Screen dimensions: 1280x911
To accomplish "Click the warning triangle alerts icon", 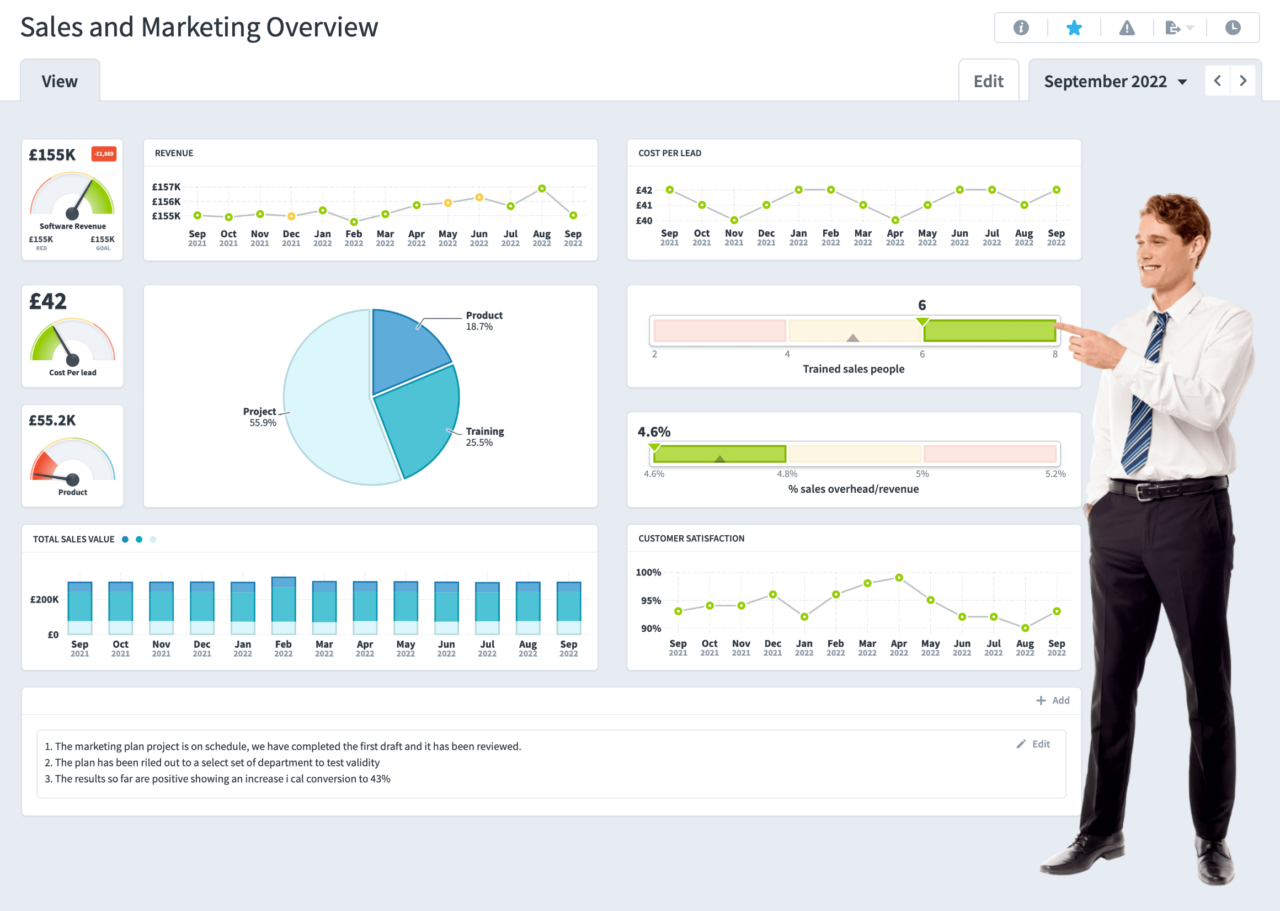I will click(x=1126, y=27).
